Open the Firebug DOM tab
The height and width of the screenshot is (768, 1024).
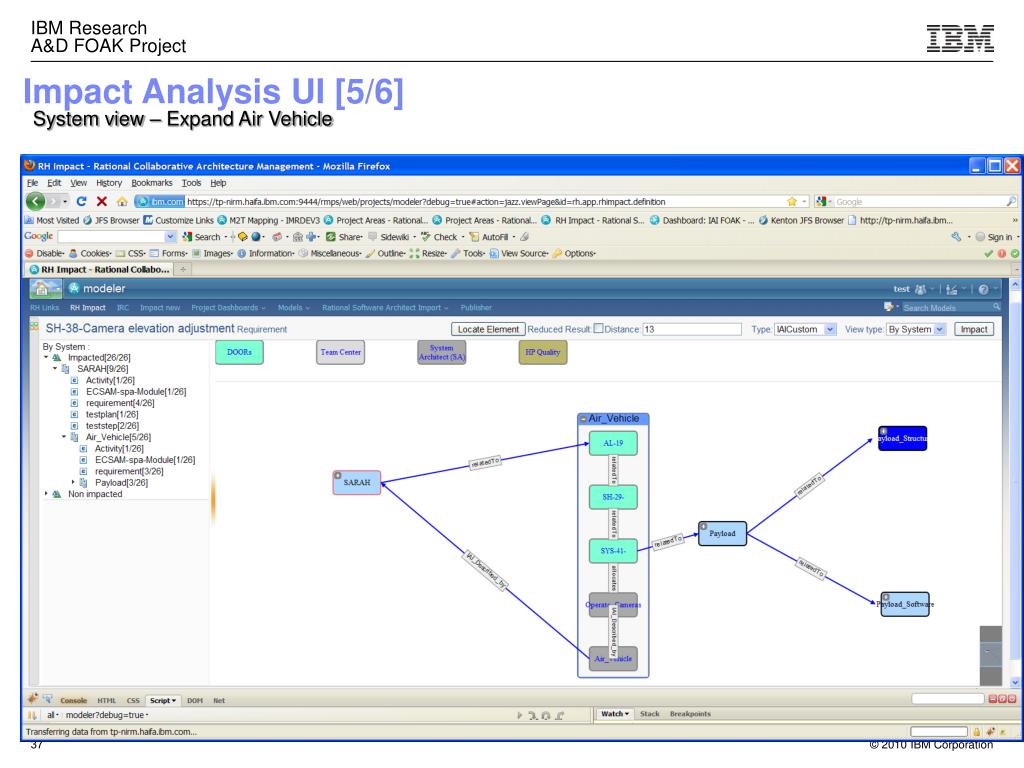[195, 700]
